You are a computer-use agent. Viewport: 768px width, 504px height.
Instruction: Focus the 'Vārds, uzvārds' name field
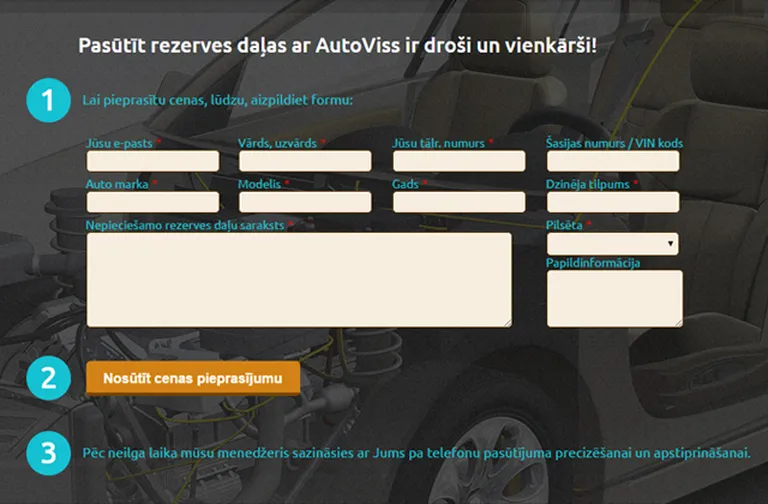(x=305, y=161)
